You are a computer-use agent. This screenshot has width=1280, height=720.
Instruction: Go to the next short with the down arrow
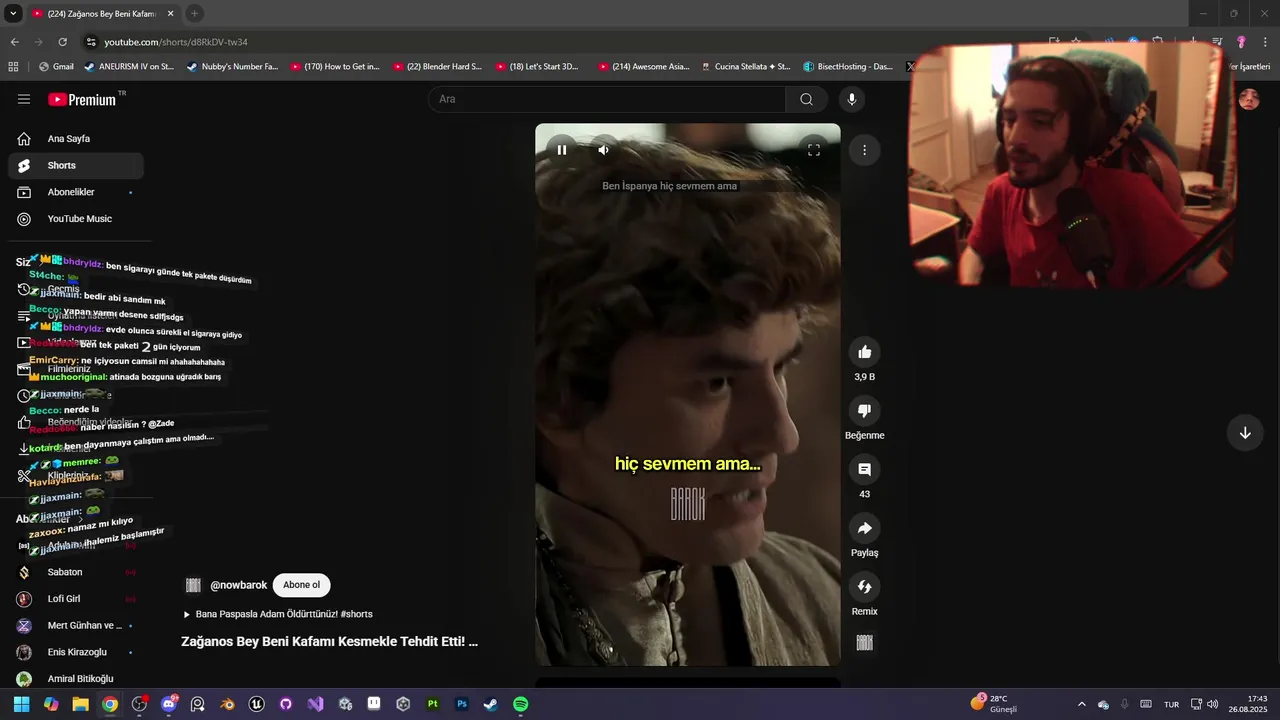point(1245,433)
